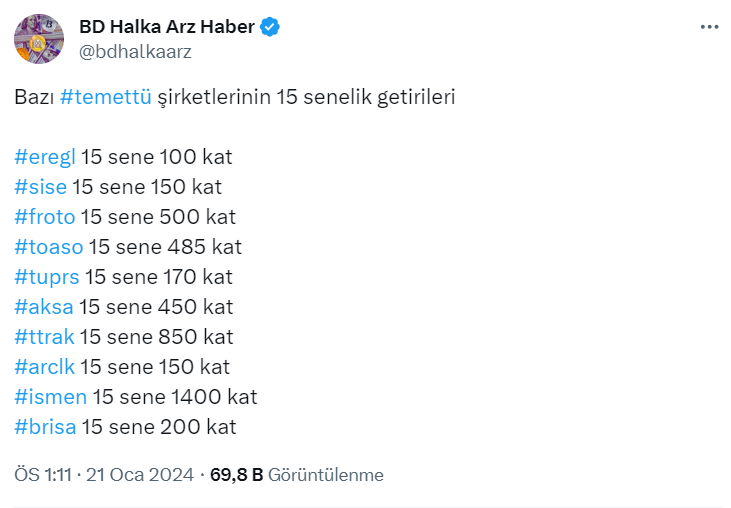Open the #eregl hashtag
This screenshot has width=731, height=508.
45,157
